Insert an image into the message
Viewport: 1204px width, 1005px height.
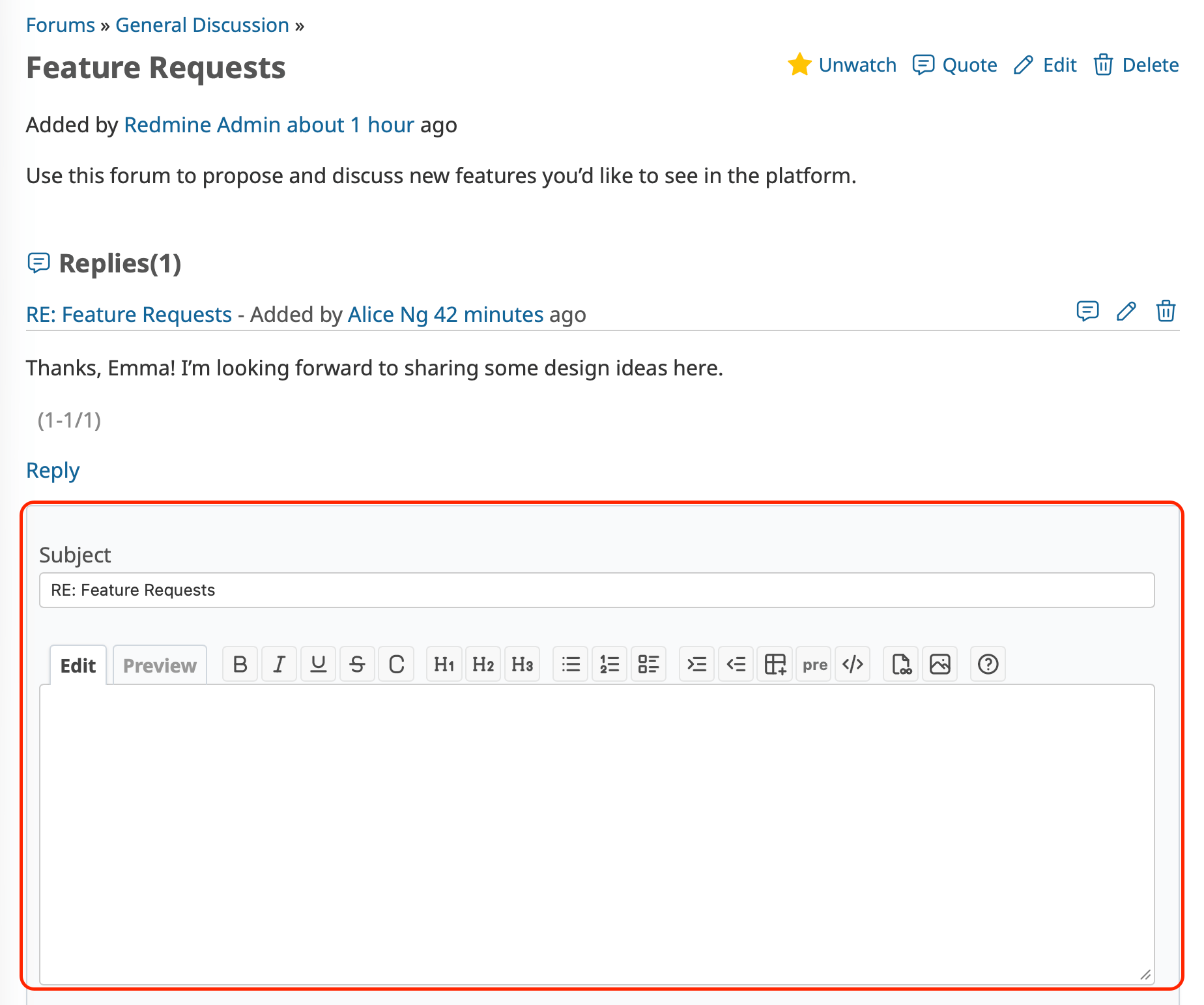pos(939,664)
